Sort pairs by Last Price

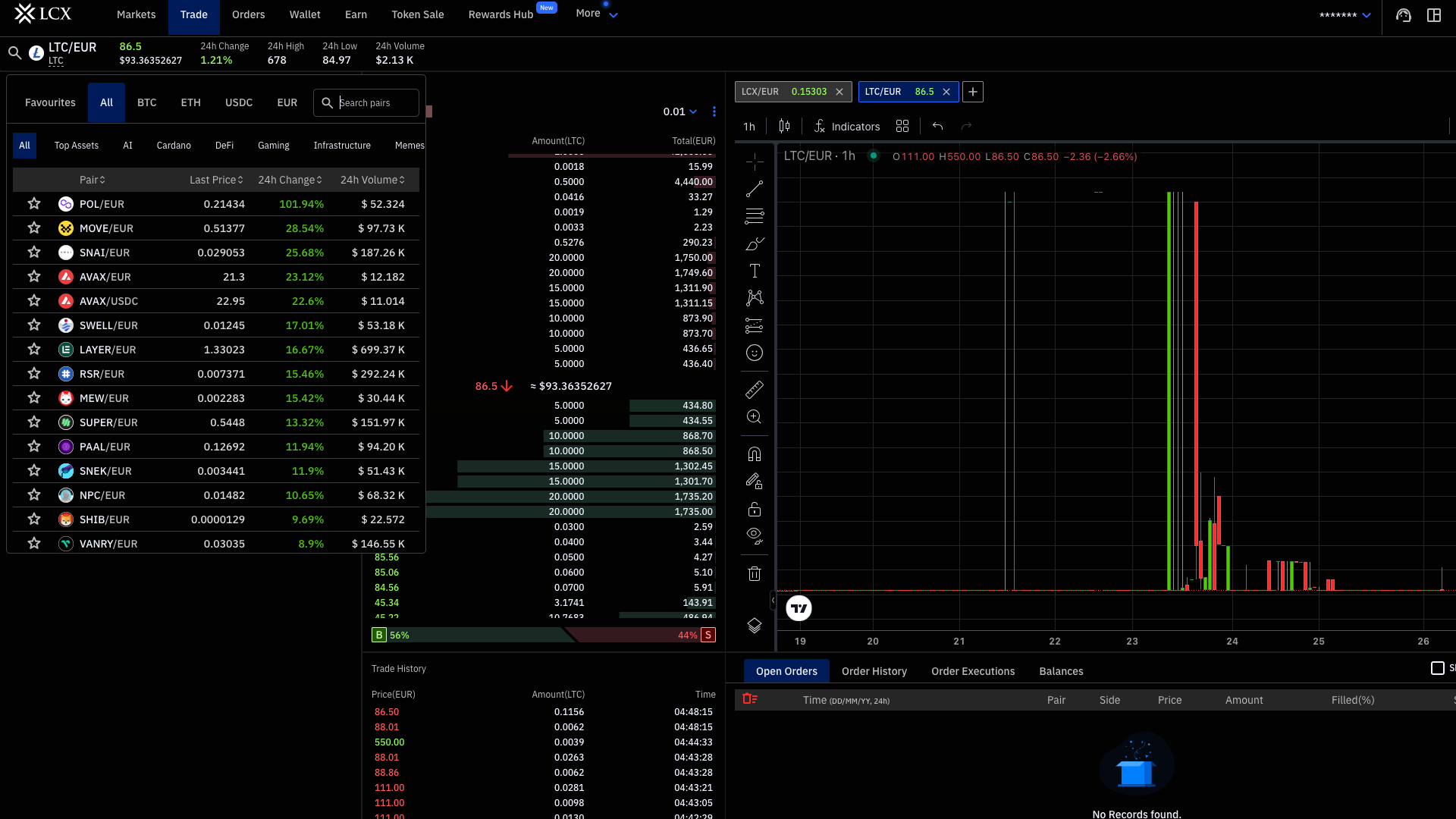pos(217,180)
